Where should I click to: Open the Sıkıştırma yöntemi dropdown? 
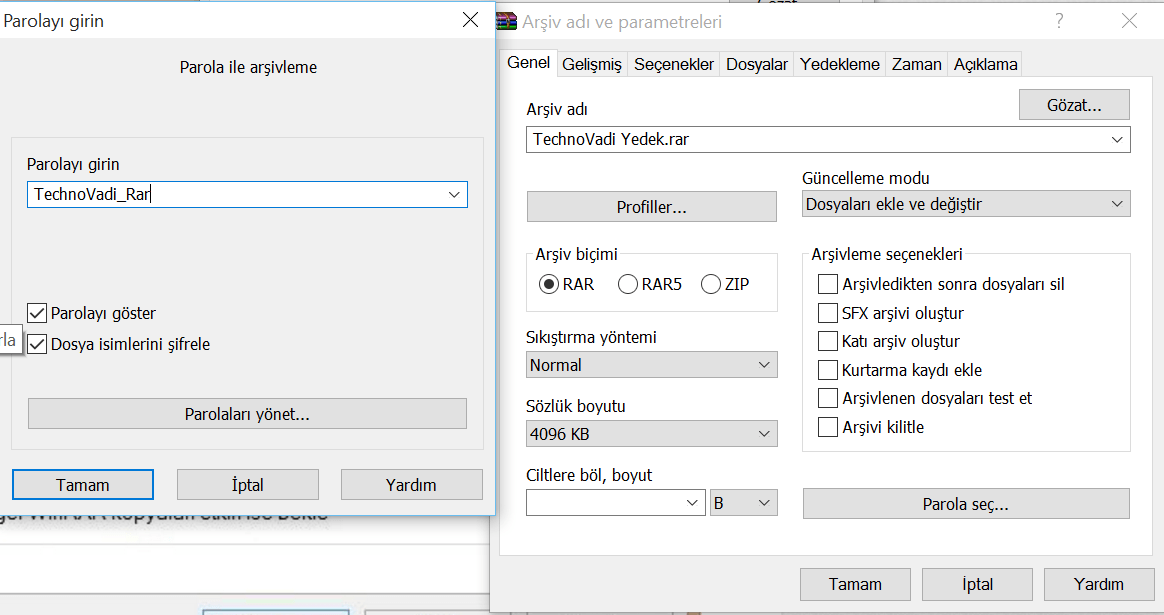point(651,365)
